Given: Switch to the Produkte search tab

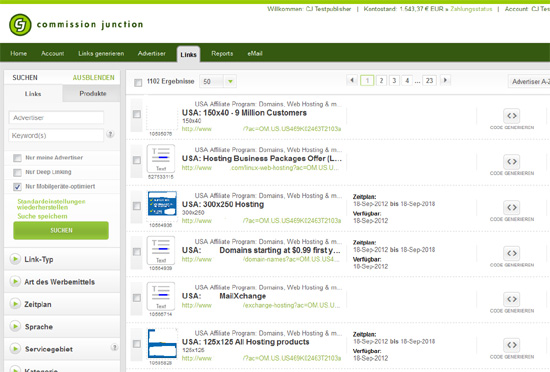Looking at the screenshot, I should tap(93, 93).
